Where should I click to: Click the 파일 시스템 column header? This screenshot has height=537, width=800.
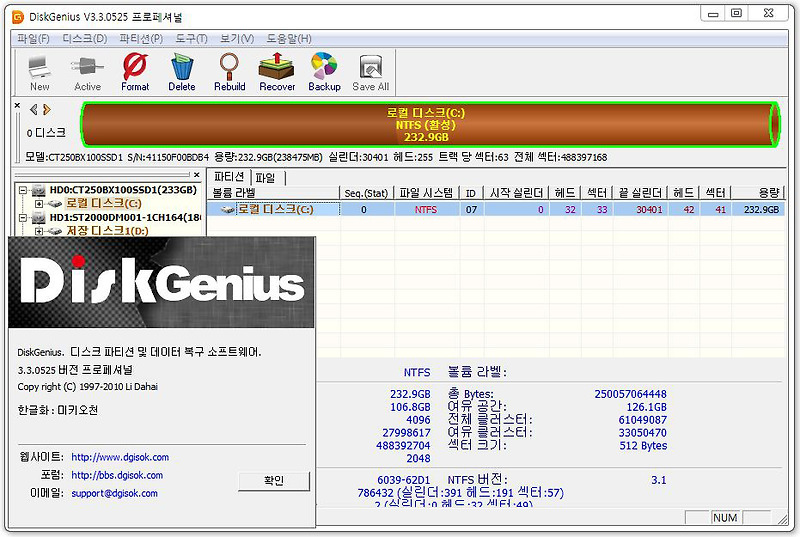pos(426,193)
